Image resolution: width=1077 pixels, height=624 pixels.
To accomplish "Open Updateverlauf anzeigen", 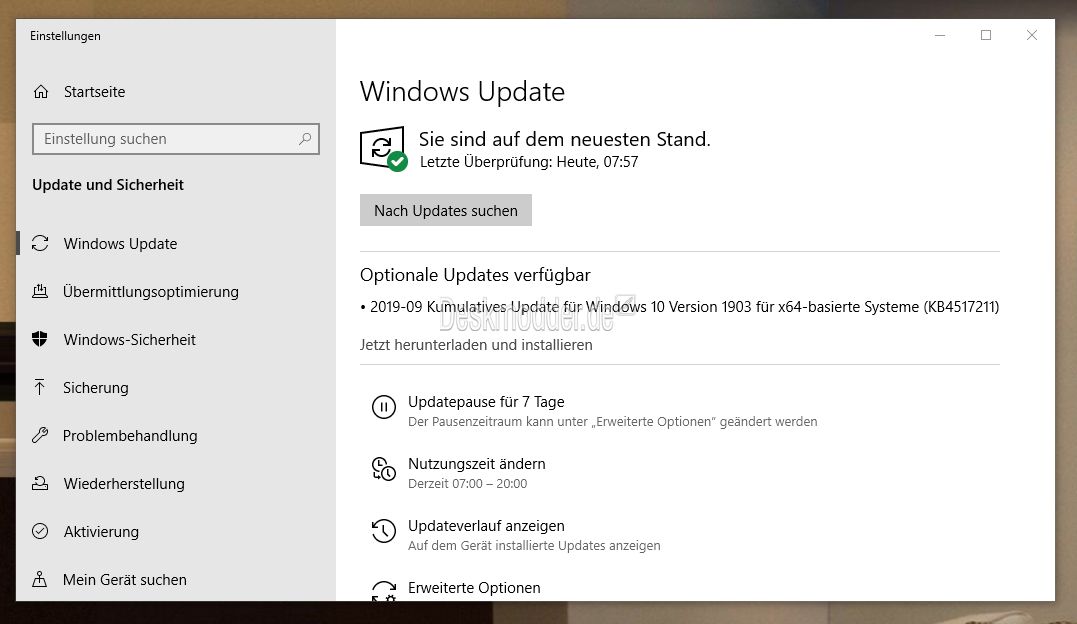I will 486,526.
